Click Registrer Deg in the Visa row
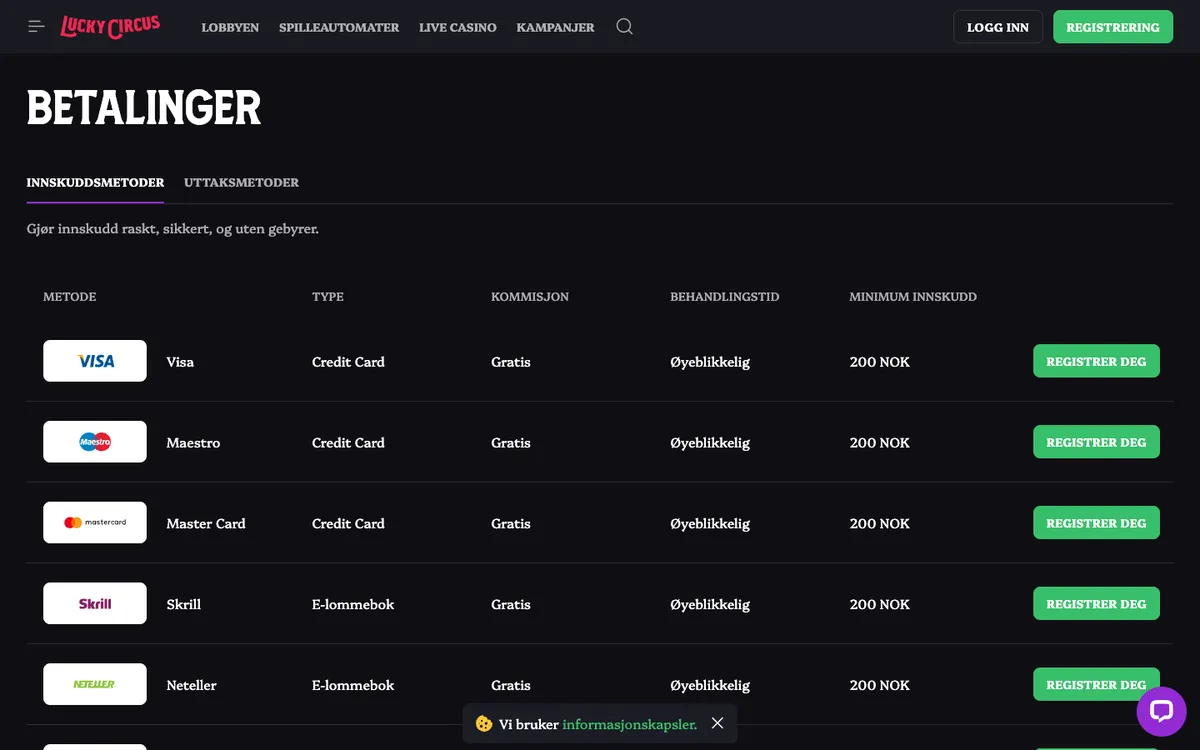The image size is (1200, 750). 1096,361
